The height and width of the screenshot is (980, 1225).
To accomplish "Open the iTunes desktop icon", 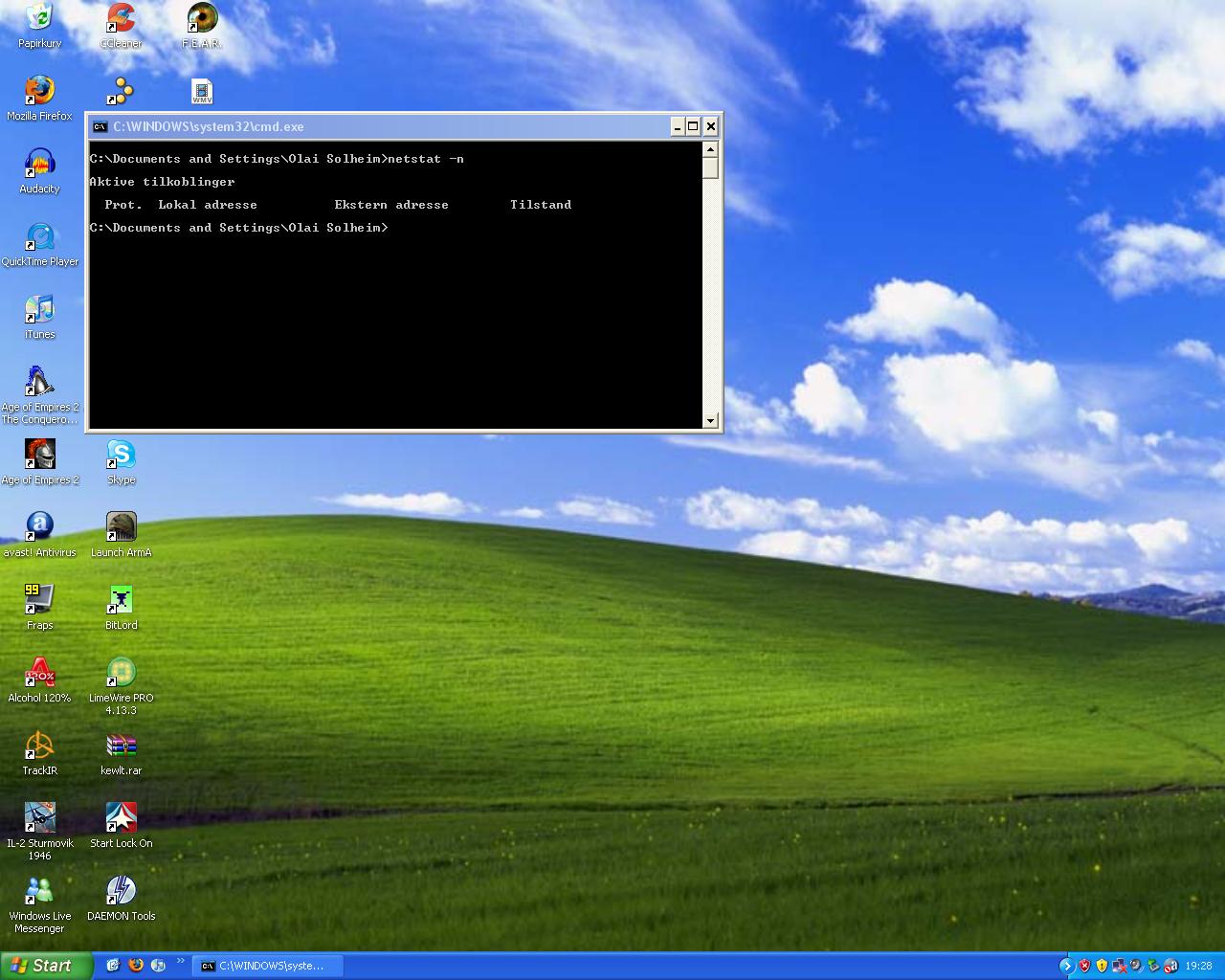I will click(39, 317).
